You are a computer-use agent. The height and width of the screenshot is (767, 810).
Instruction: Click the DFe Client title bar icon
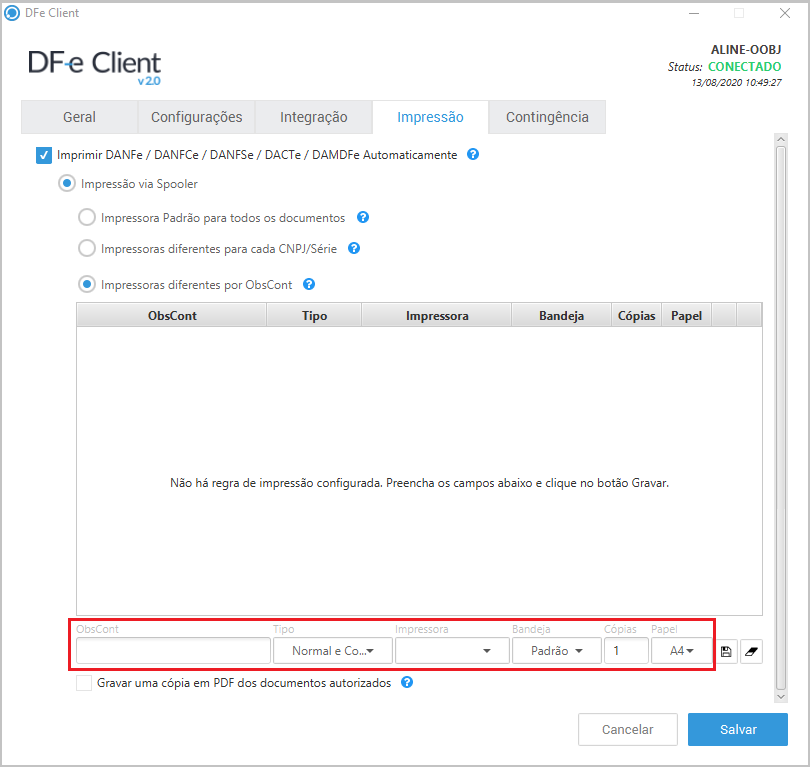(x=12, y=13)
